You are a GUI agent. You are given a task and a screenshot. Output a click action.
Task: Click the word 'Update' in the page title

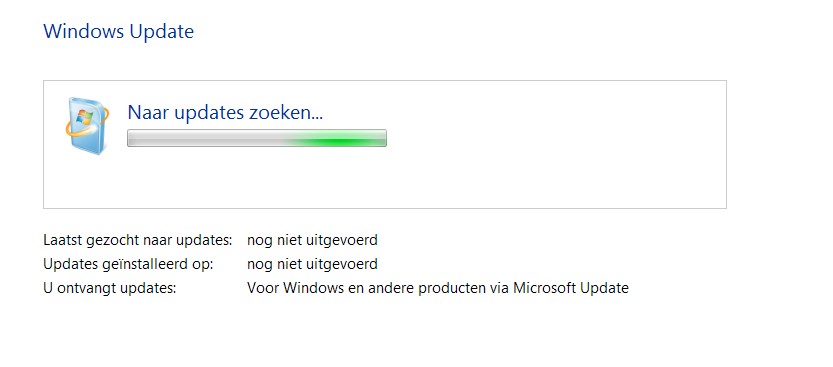162,32
